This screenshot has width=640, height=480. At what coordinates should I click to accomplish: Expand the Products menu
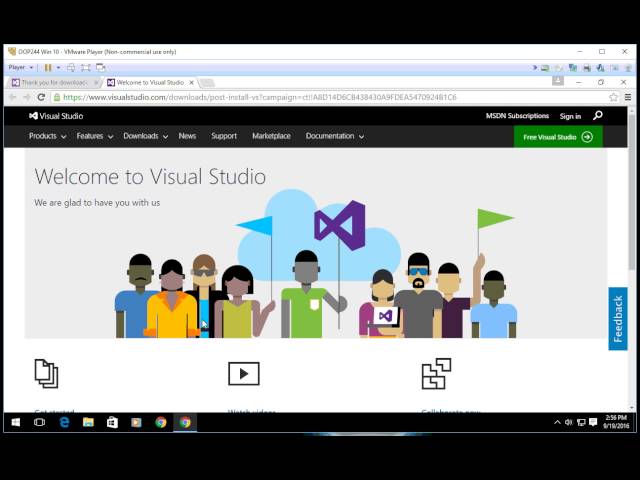[x=47, y=136]
